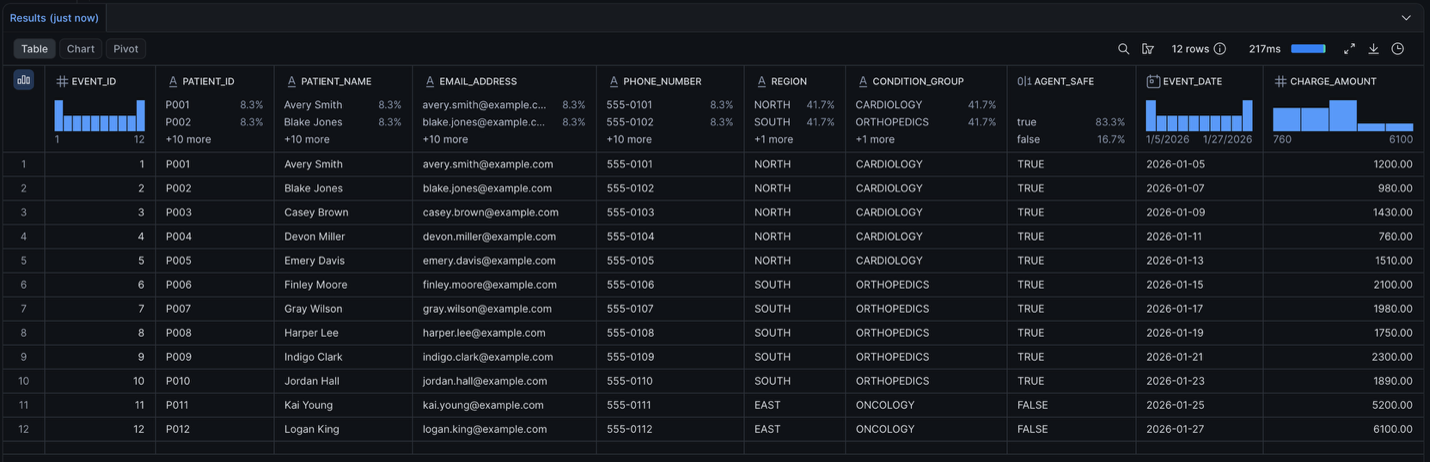This screenshot has width=1430, height=462.
Task: Expand '+10 more' under EMAIL_ADDRESS
Action: pos(445,139)
